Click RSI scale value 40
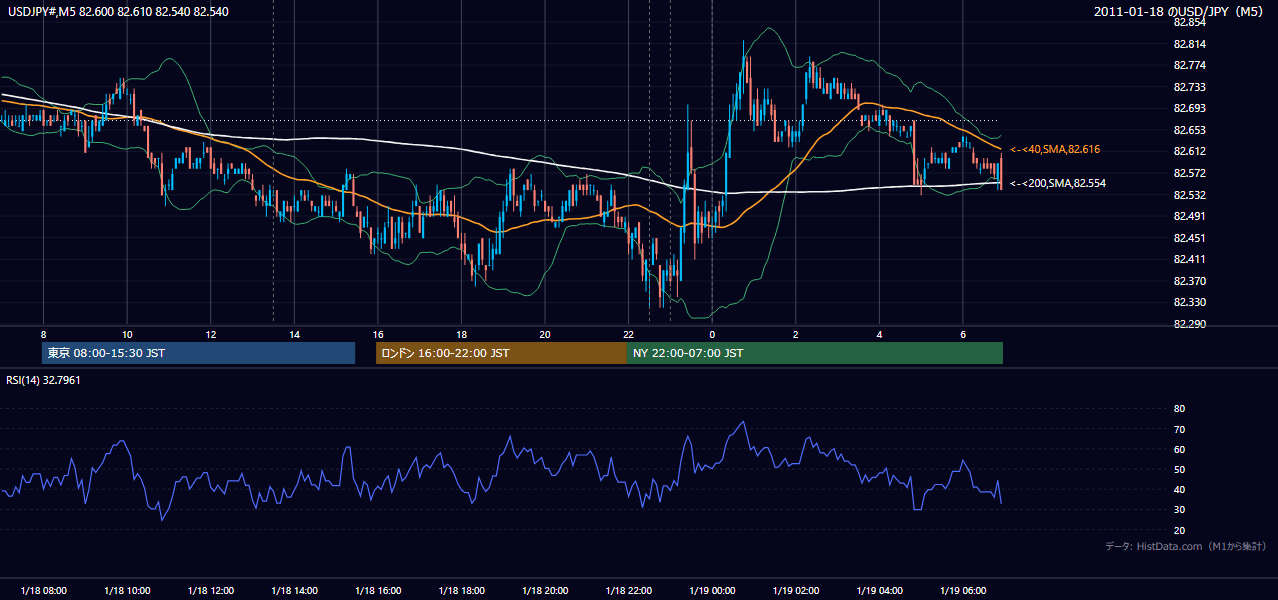Viewport: 1278px width, 600px height. tap(1179, 490)
